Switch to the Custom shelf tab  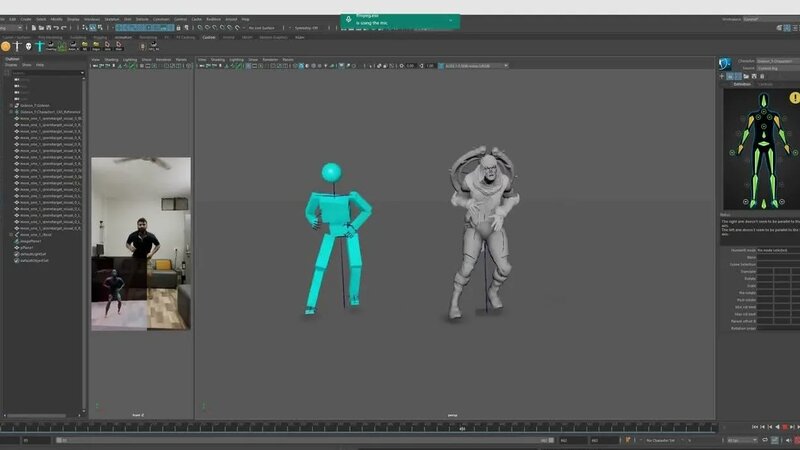(209, 37)
